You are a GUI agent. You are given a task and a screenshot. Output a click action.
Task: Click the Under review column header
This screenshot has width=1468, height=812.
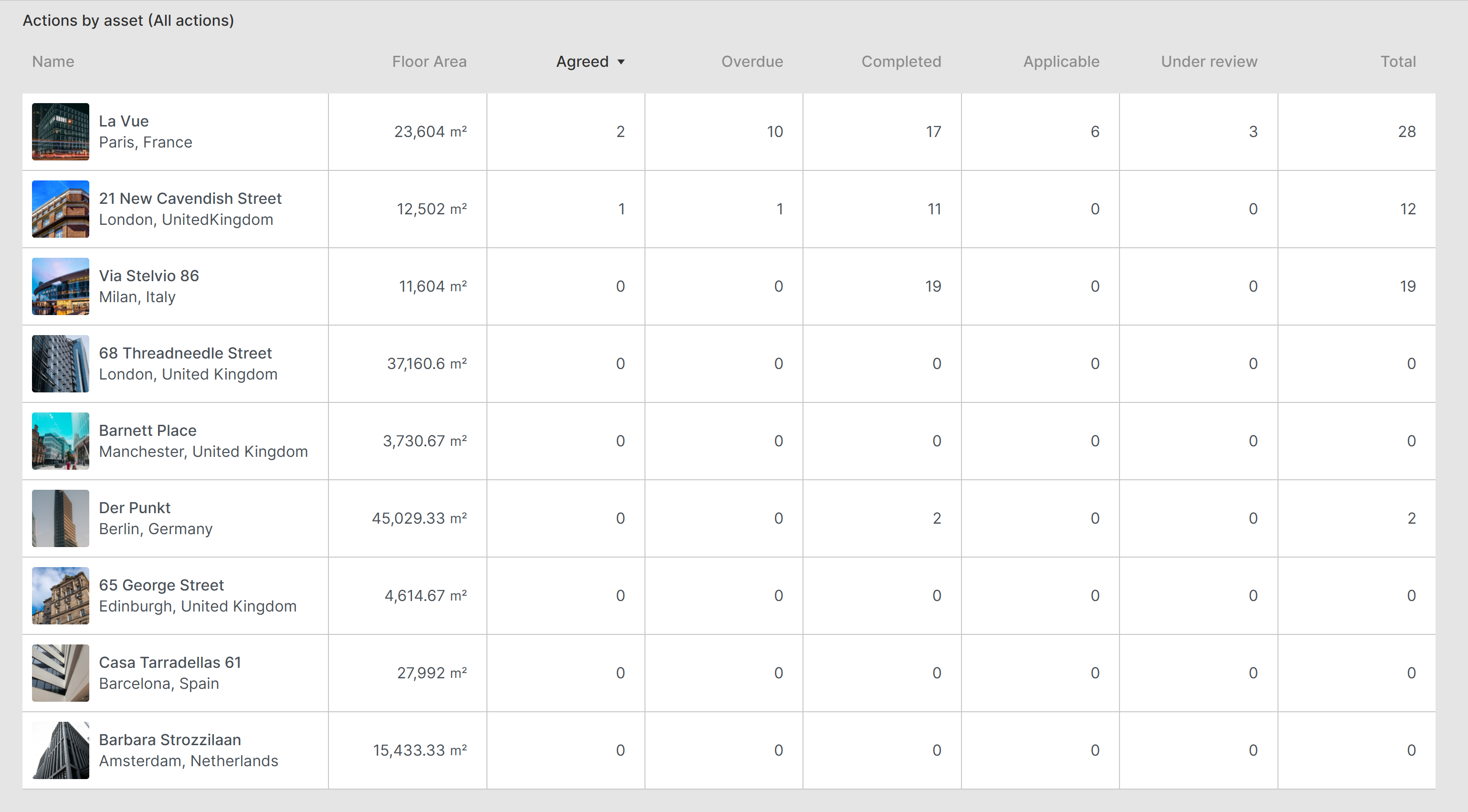[1209, 62]
